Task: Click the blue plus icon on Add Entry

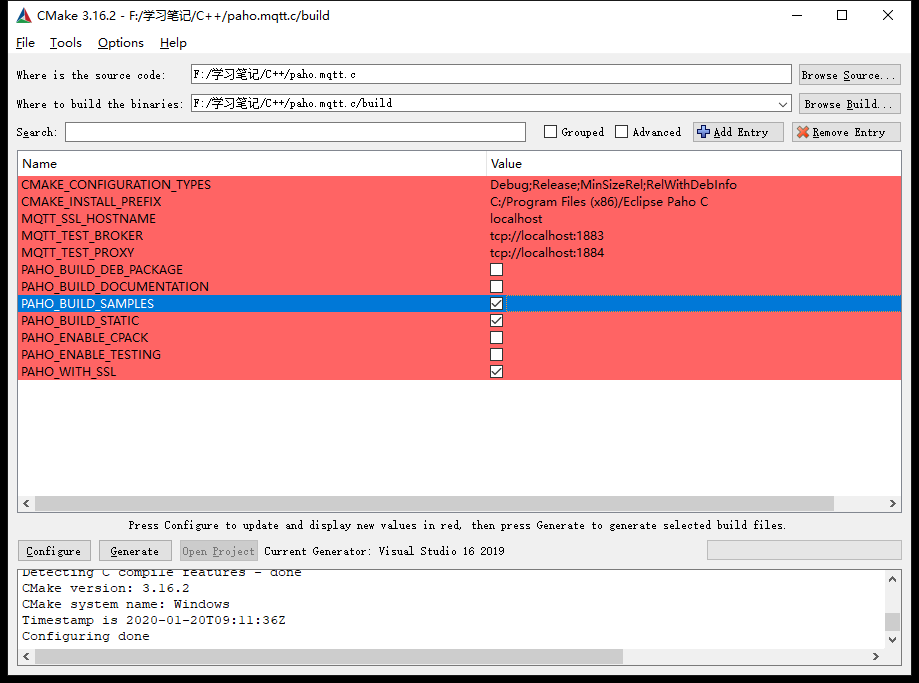Action: click(703, 132)
